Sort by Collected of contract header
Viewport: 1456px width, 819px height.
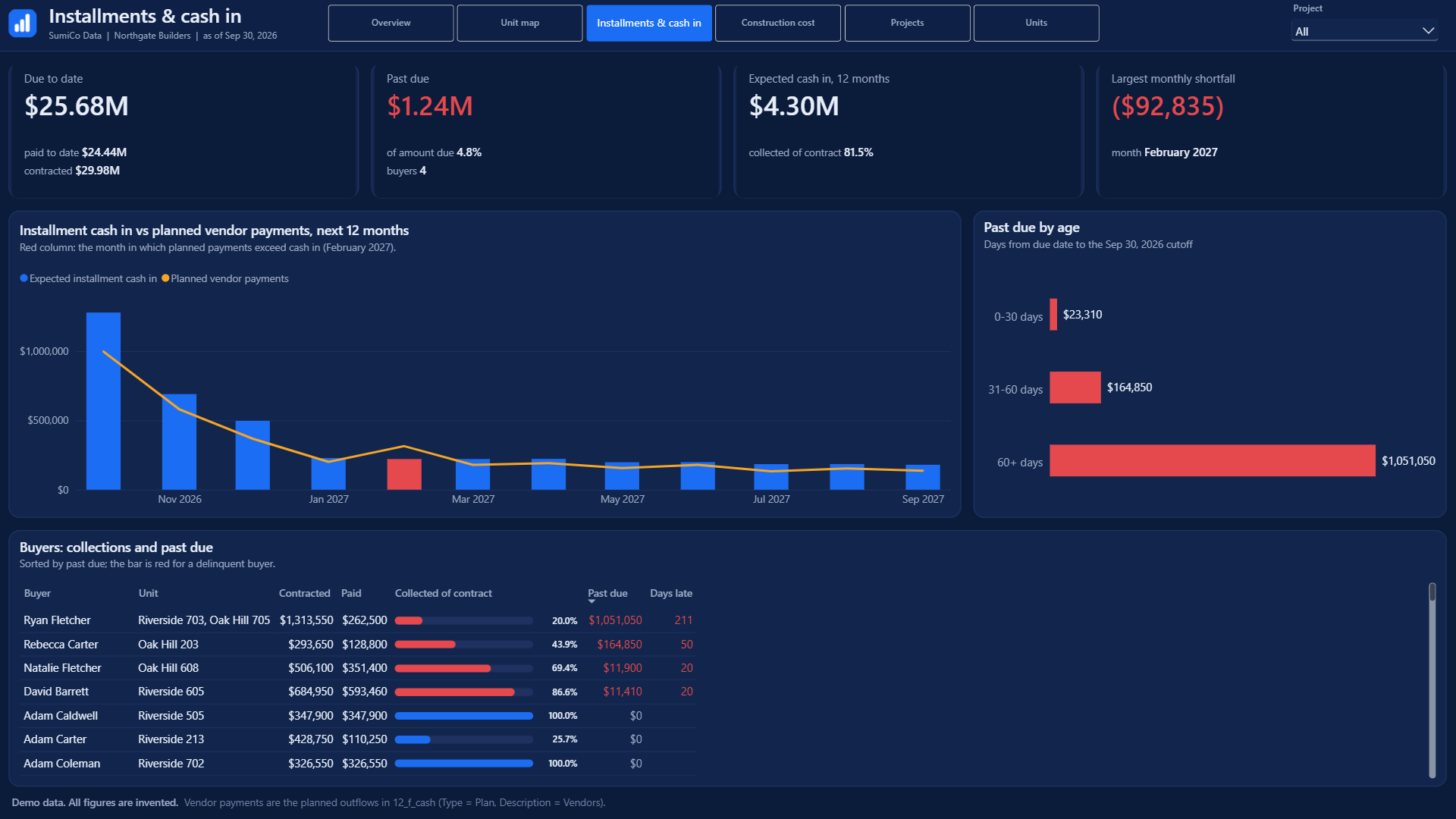point(443,593)
